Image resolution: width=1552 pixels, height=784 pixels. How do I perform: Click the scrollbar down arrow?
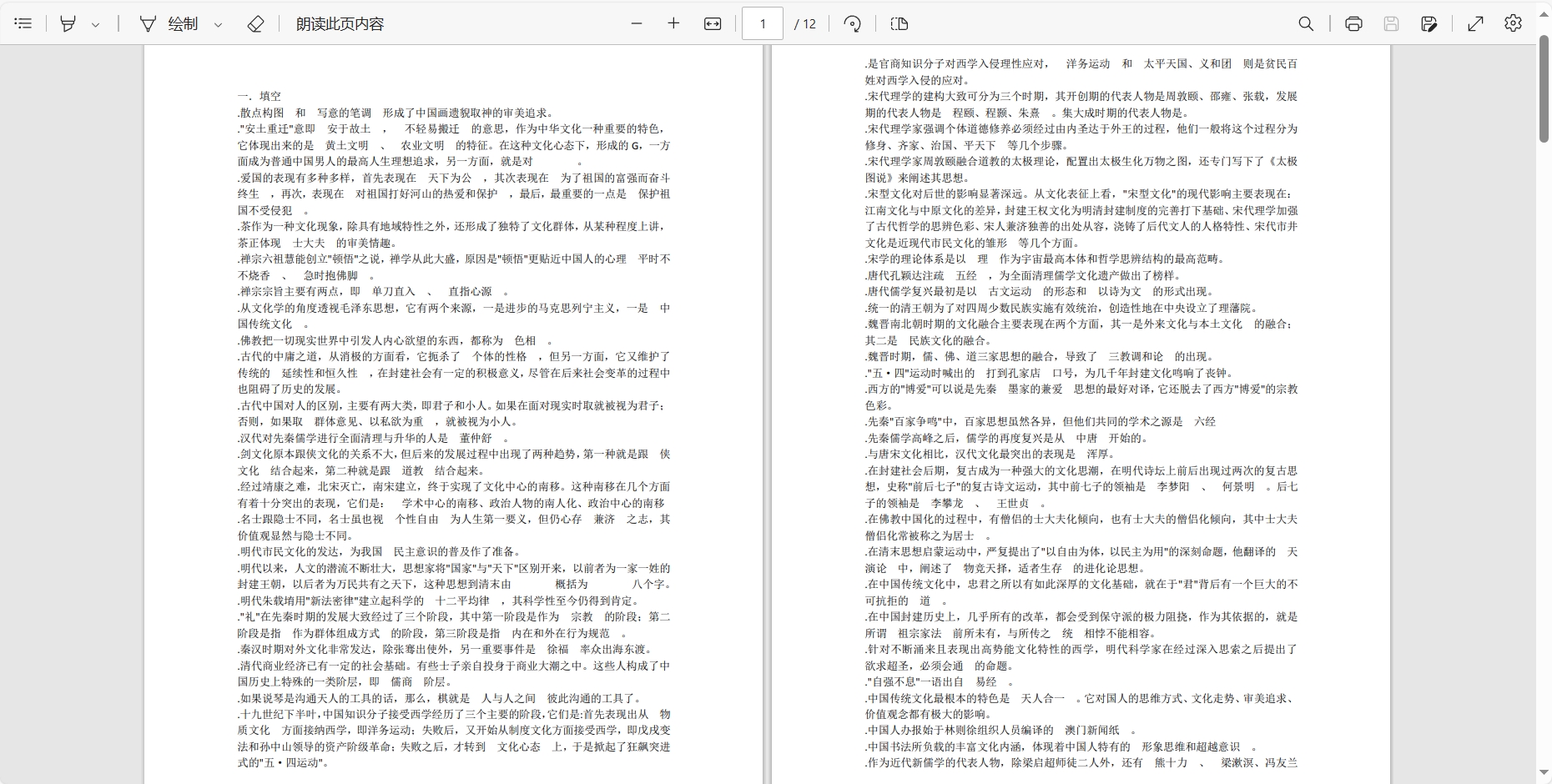pos(1544,772)
